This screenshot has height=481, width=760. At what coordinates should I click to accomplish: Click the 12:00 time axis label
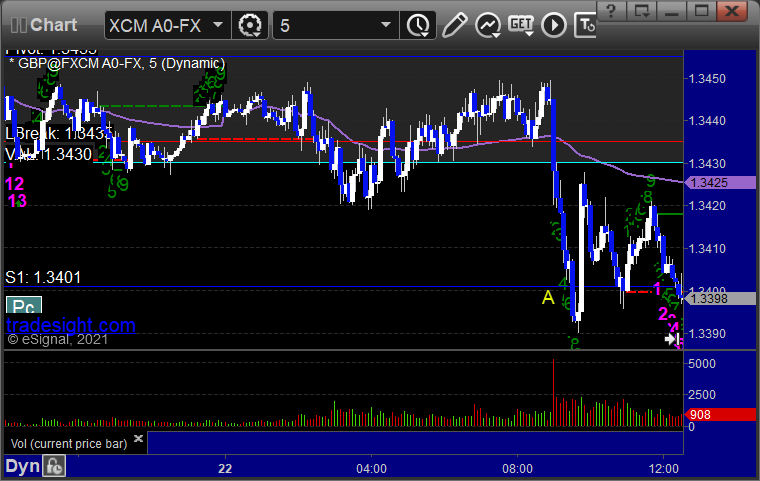(x=664, y=468)
